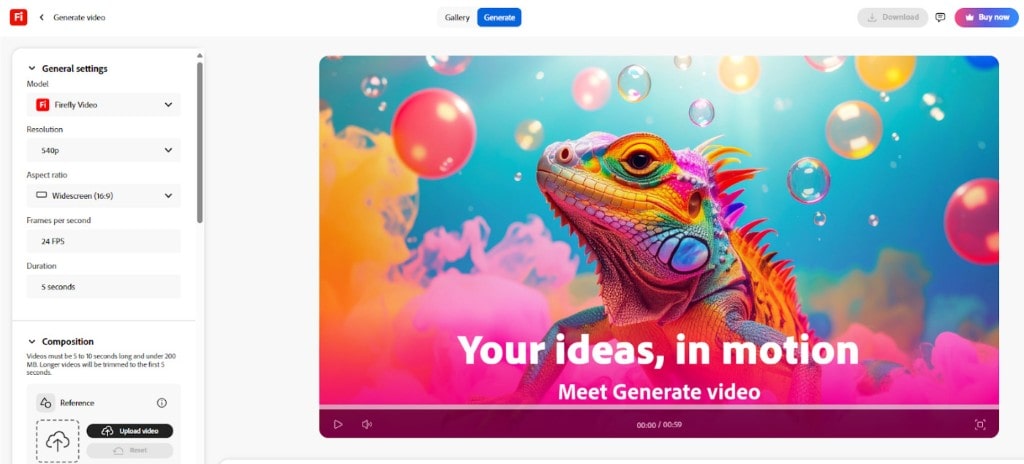
Task: Go back using the left arrow
Action: tap(42, 18)
